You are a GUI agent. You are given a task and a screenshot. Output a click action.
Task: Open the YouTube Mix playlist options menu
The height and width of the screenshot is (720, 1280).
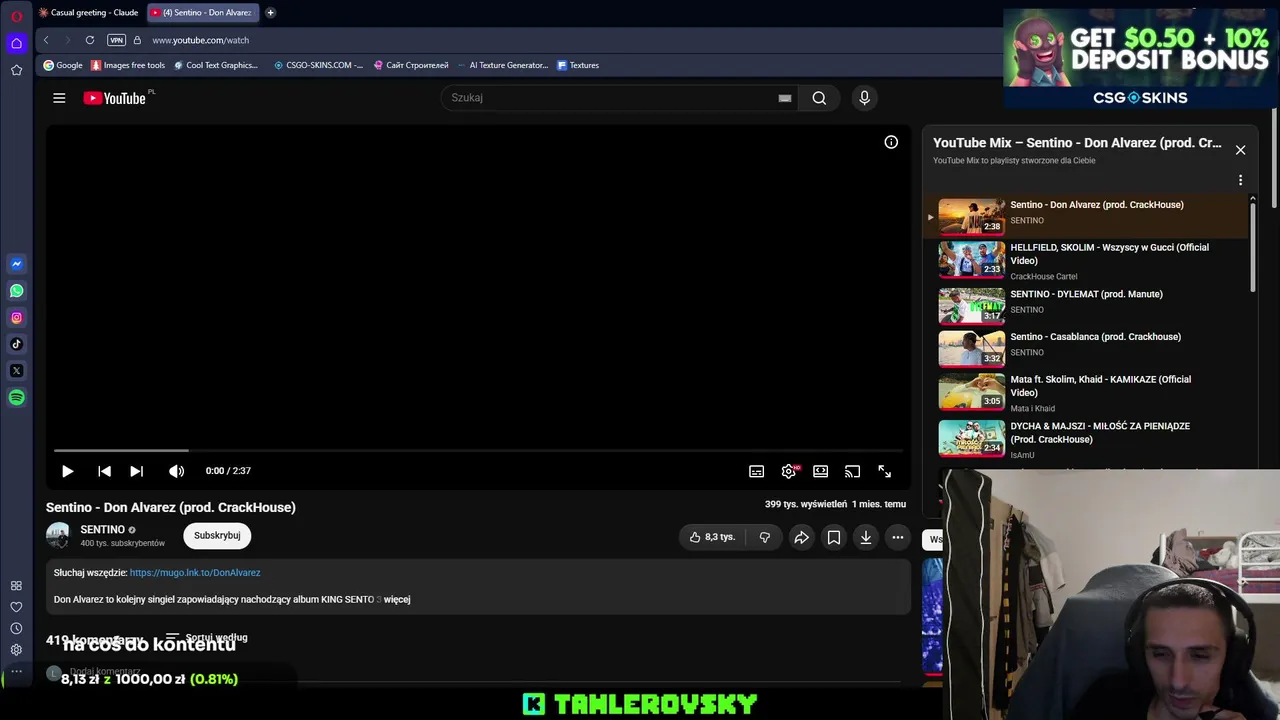[1240, 181]
